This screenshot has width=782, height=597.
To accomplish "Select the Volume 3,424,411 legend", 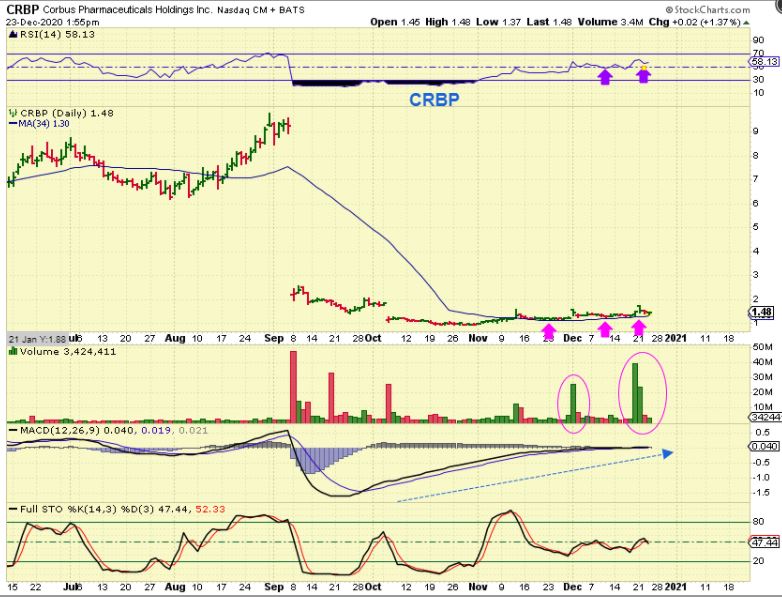I will click(x=68, y=351).
